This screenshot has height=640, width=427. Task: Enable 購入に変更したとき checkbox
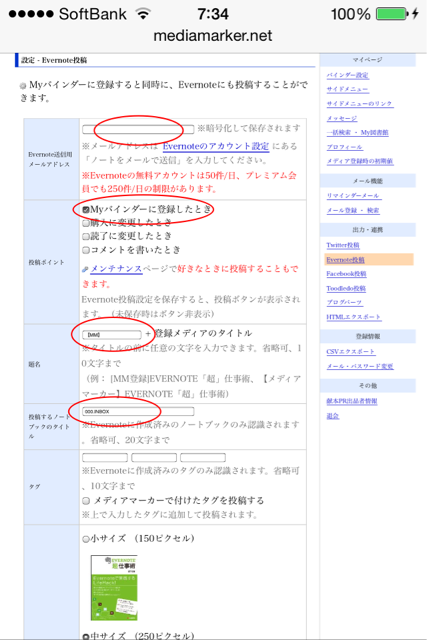click(x=86, y=223)
